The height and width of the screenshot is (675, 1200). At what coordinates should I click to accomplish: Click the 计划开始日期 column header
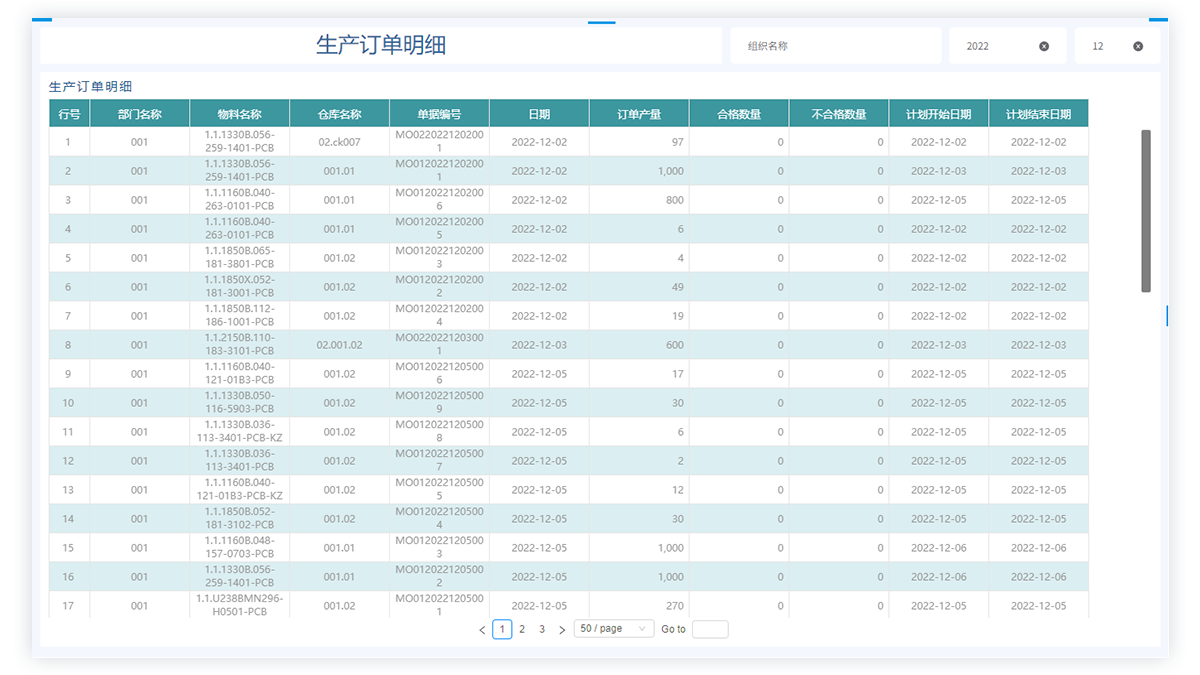click(x=938, y=114)
